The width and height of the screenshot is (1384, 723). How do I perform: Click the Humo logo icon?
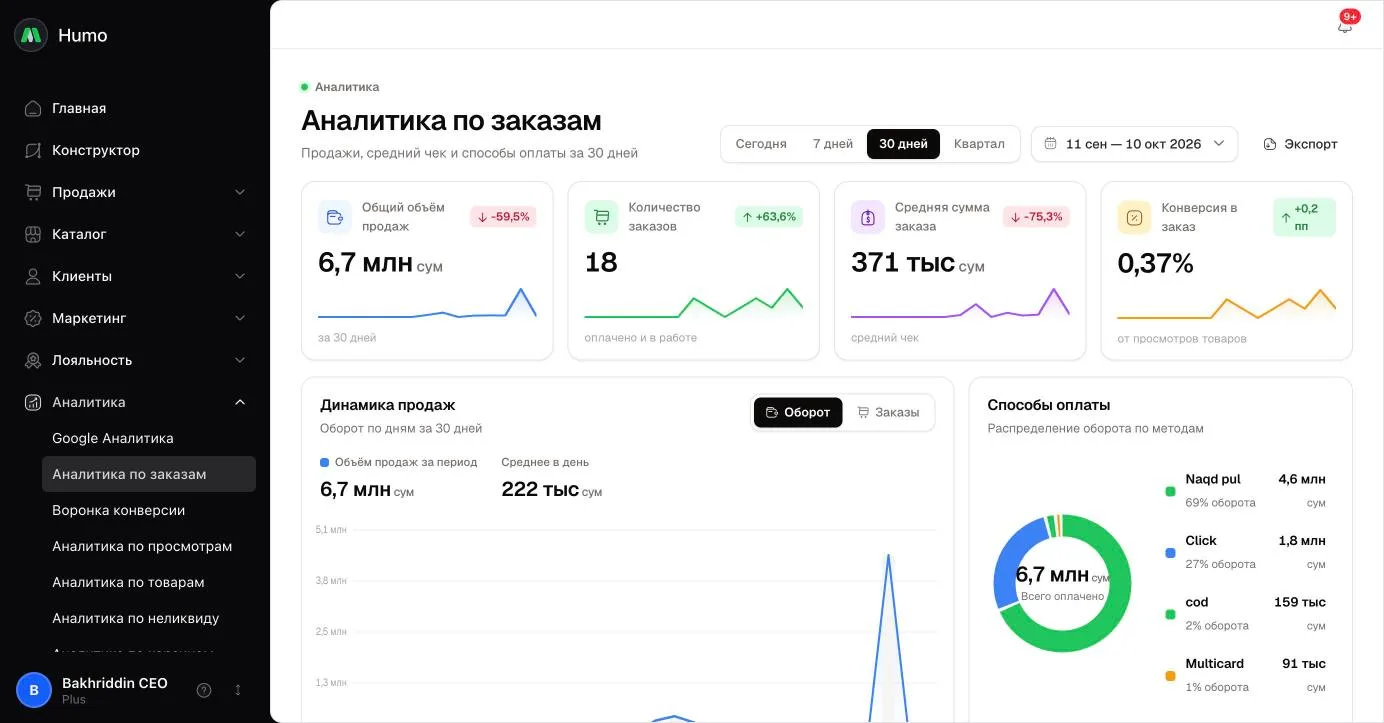[31, 35]
